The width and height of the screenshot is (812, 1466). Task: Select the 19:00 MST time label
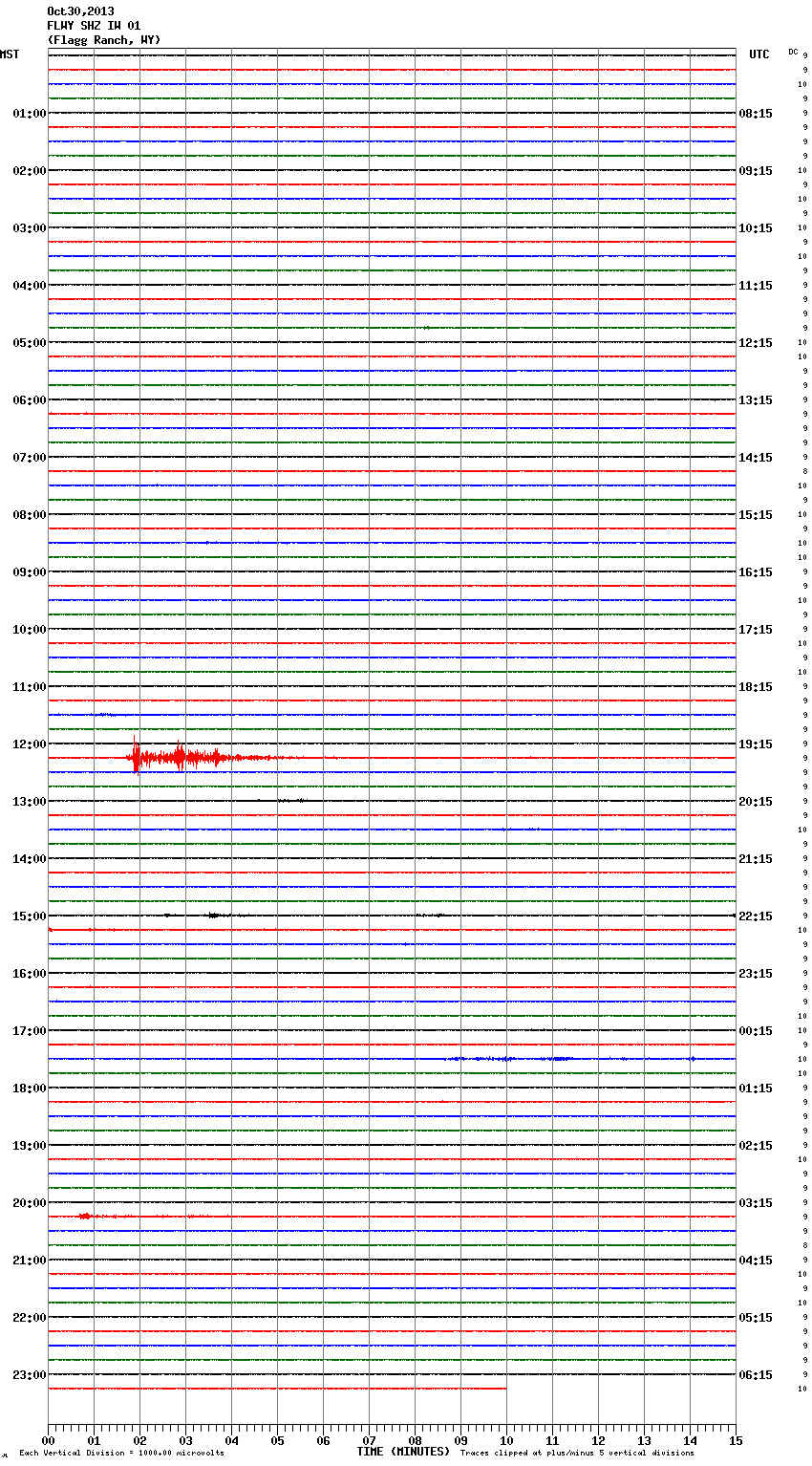tap(30, 1145)
